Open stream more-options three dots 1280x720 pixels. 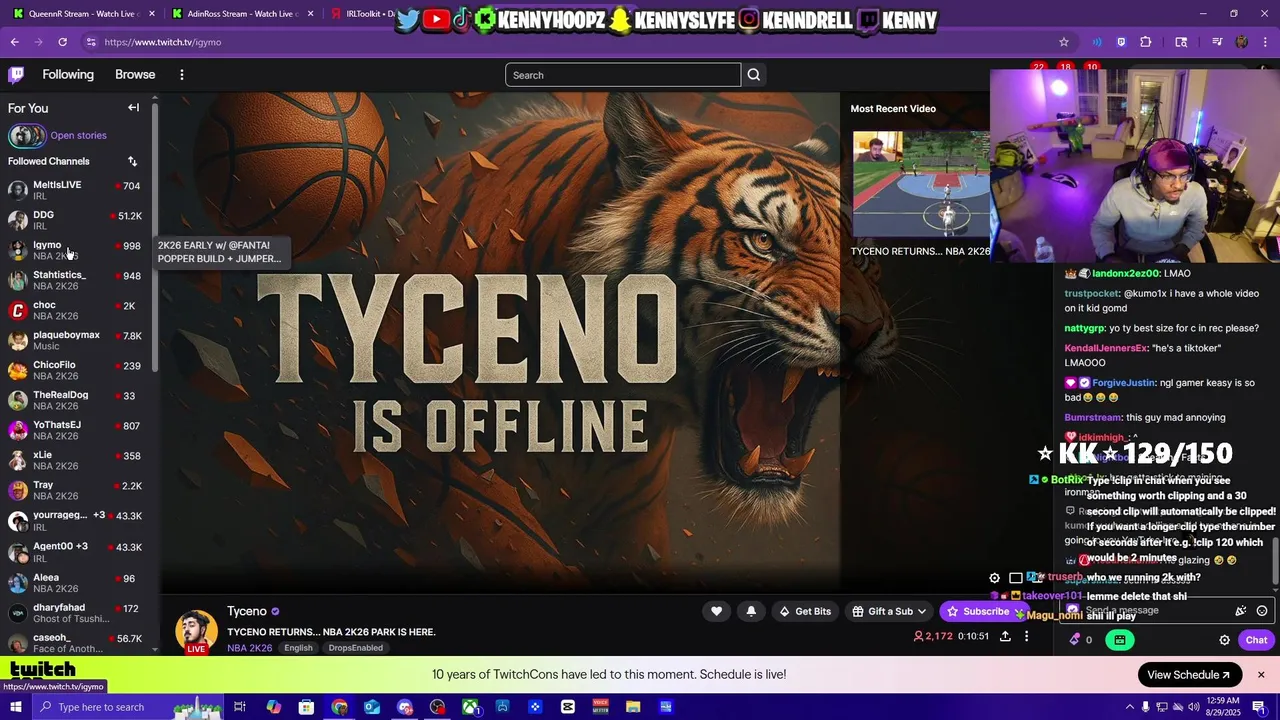(1026, 636)
